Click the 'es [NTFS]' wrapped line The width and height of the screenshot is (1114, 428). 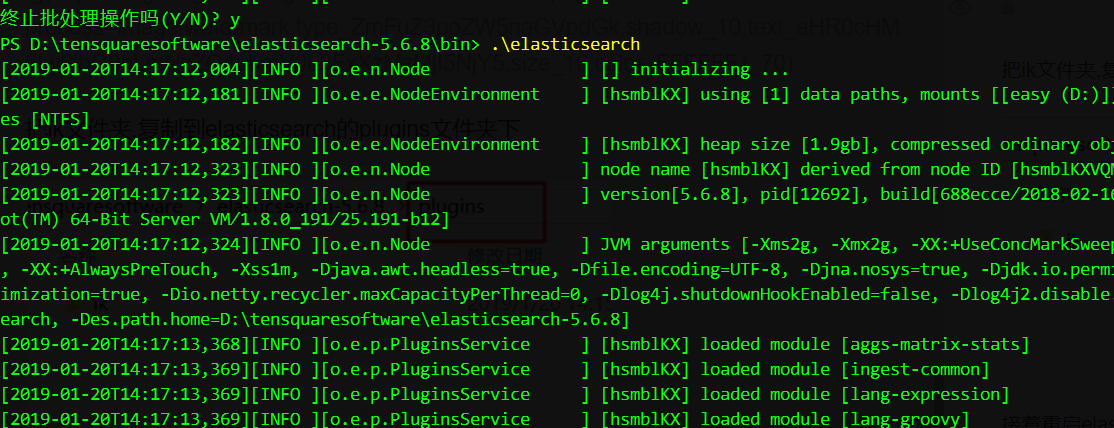45,119
